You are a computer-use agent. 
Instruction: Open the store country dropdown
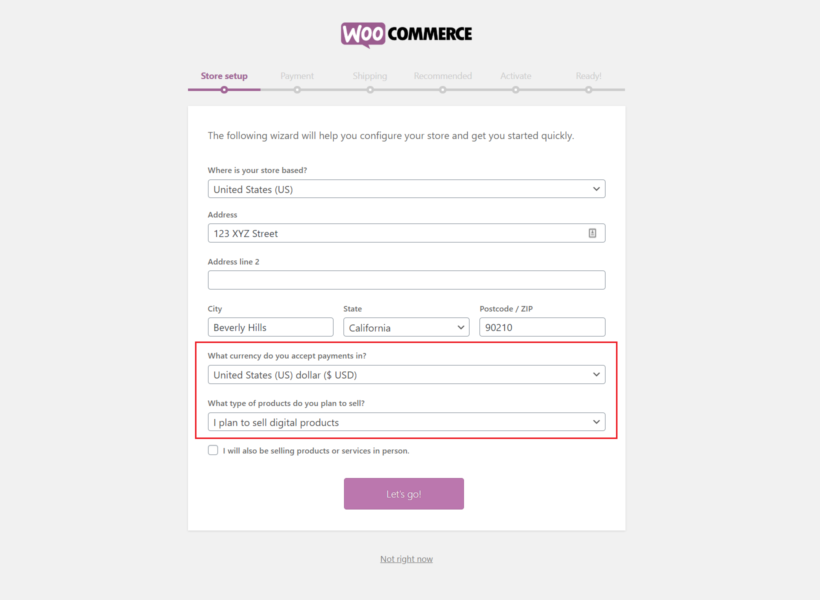coord(406,188)
